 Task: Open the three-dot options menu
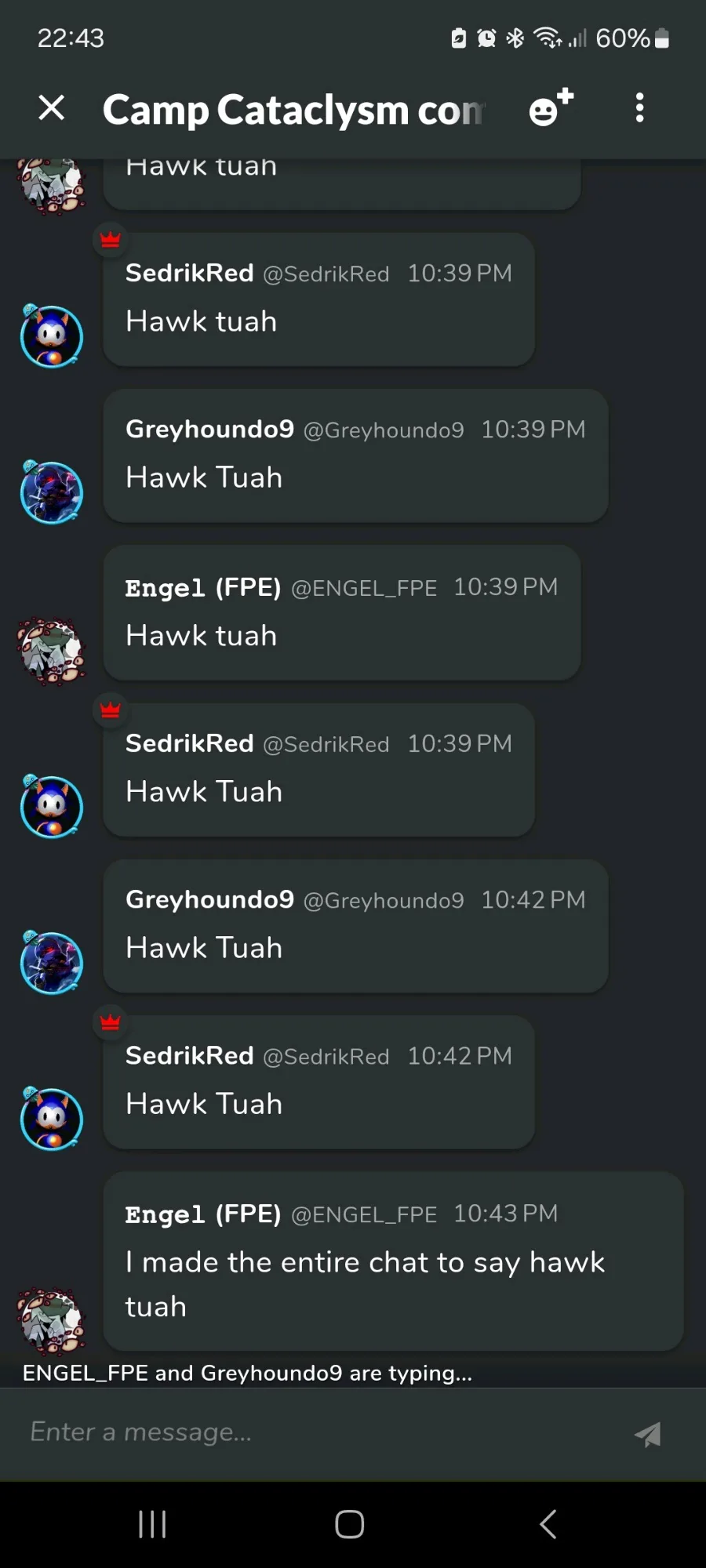tap(640, 107)
